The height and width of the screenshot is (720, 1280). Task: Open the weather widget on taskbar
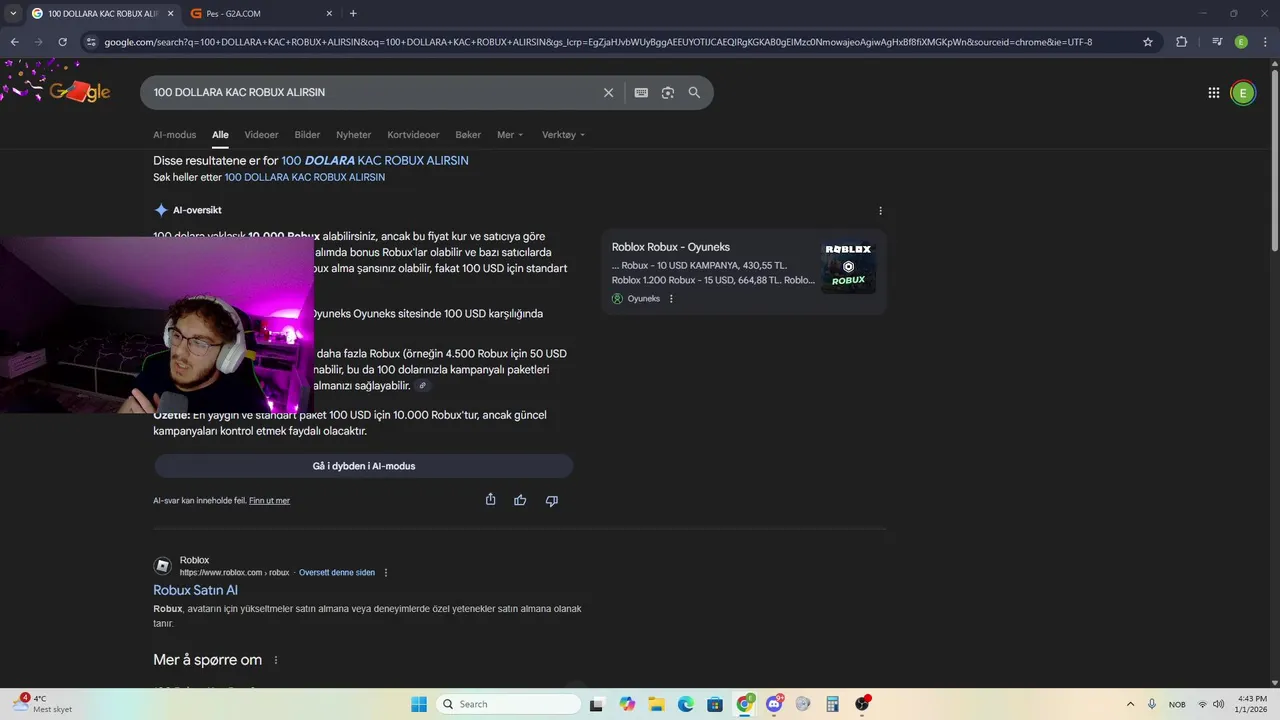tap(40, 704)
